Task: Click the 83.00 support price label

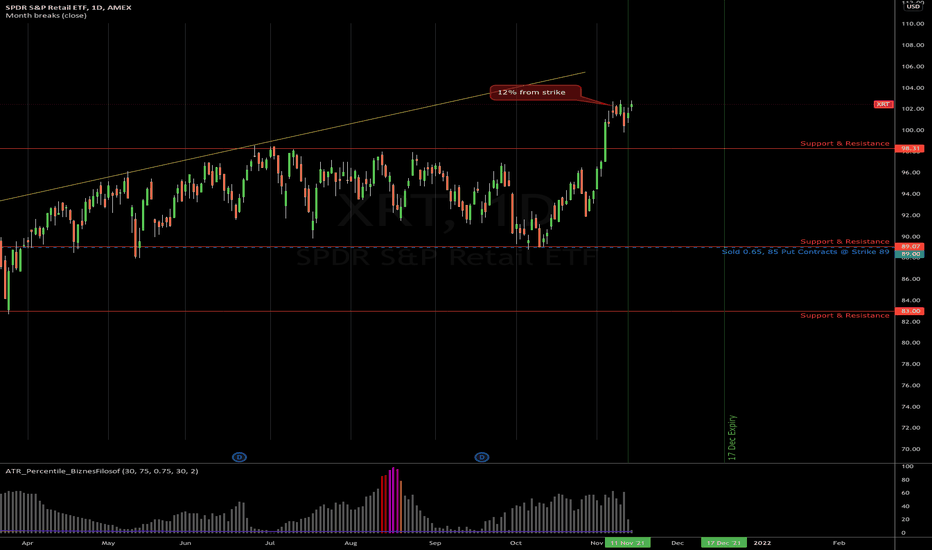Action: [909, 311]
